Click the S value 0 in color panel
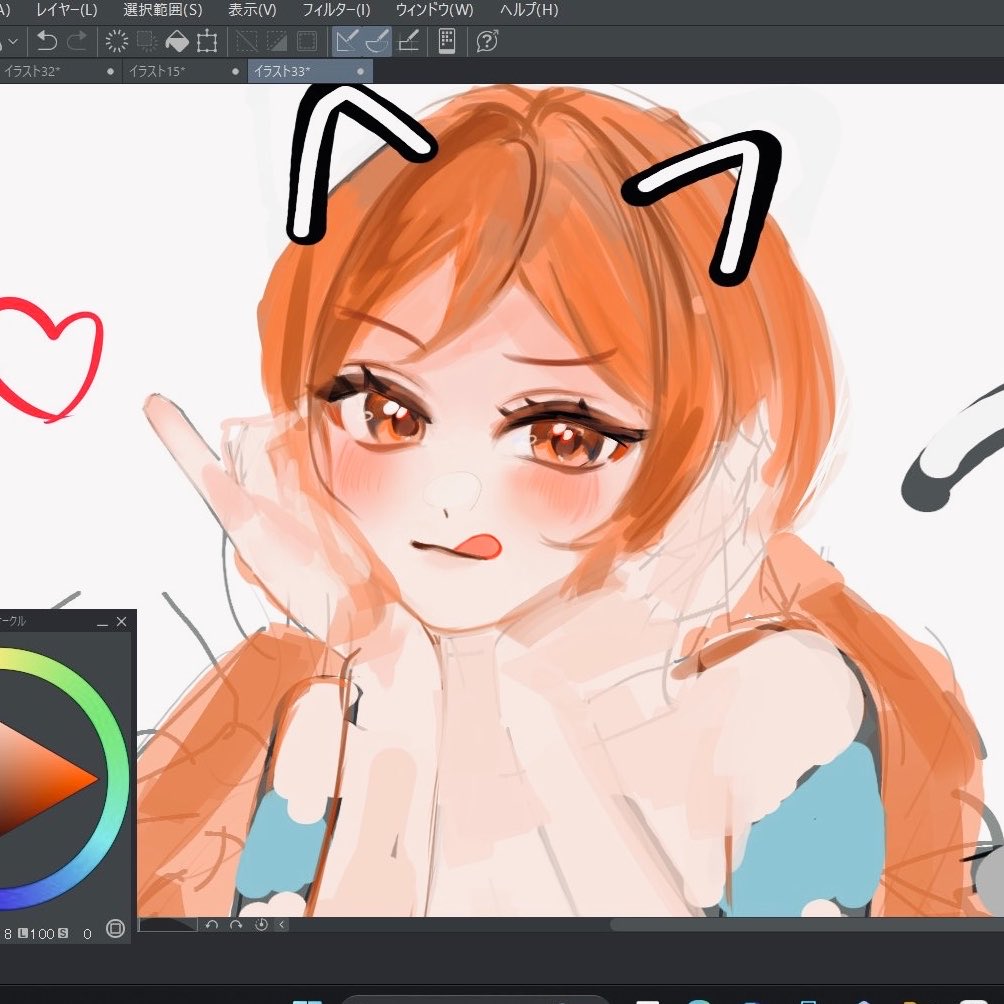 88,934
